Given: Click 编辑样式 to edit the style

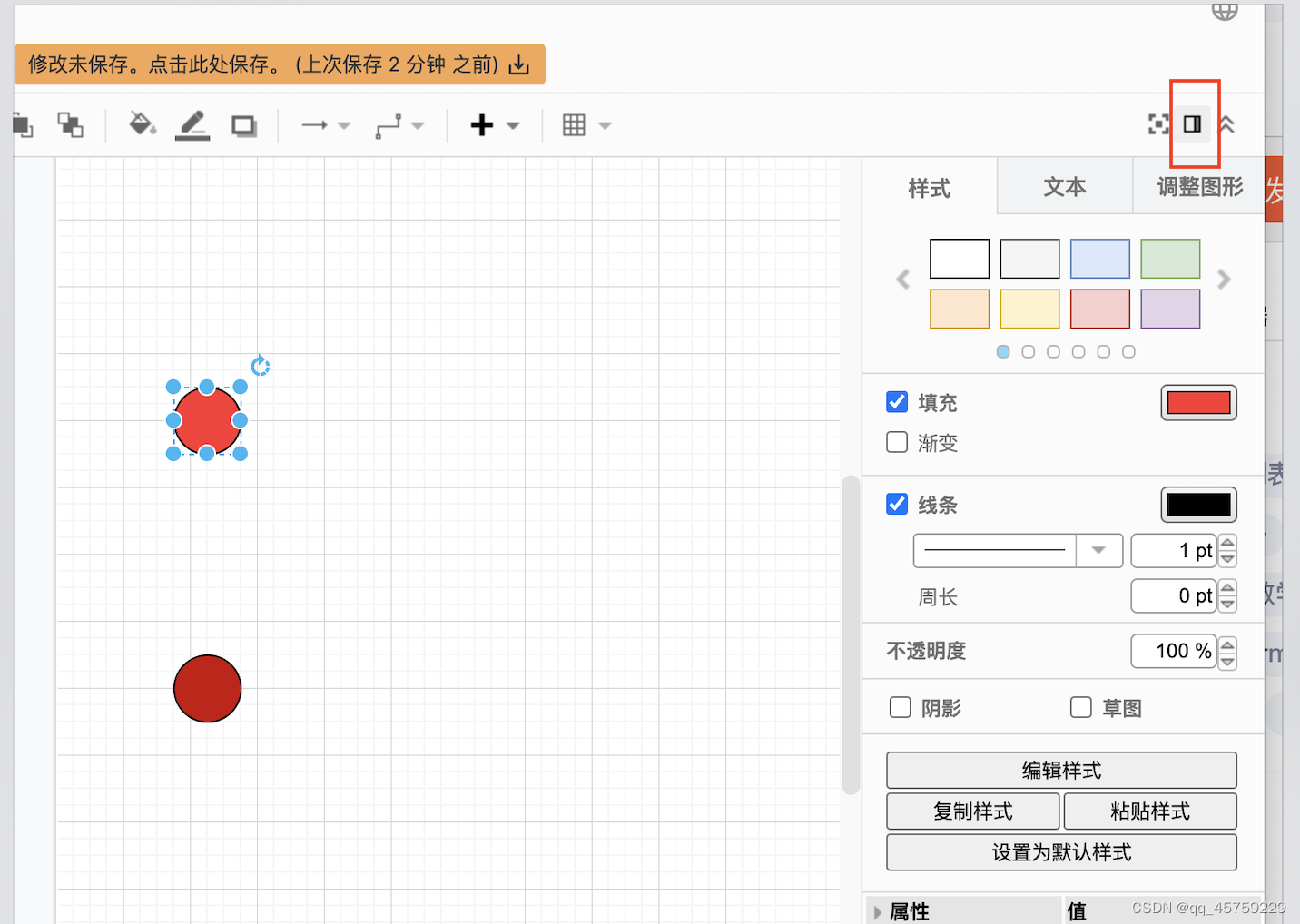Looking at the screenshot, I should (x=1061, y=770).
